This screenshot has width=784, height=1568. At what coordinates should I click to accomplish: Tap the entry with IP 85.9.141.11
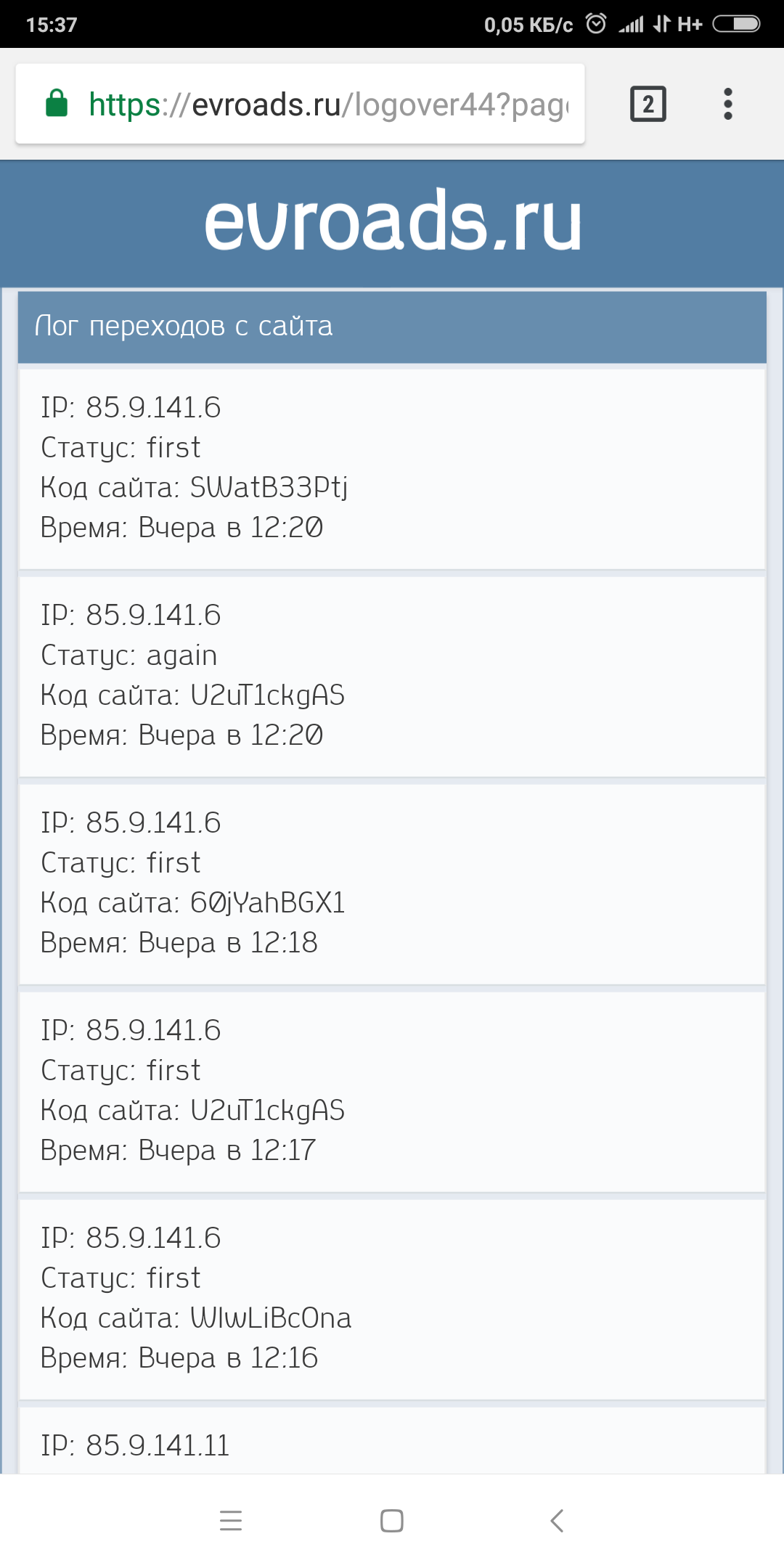[x=392, y=1445]
